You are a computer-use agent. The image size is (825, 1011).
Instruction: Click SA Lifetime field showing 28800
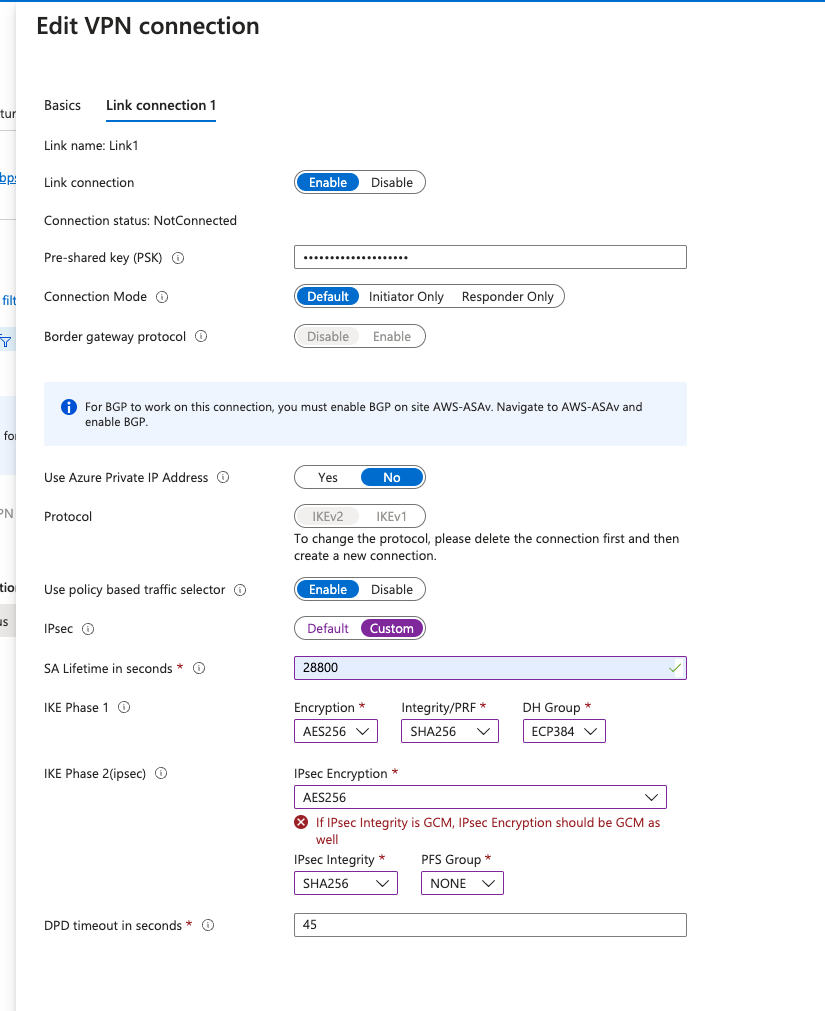[490, 668]
